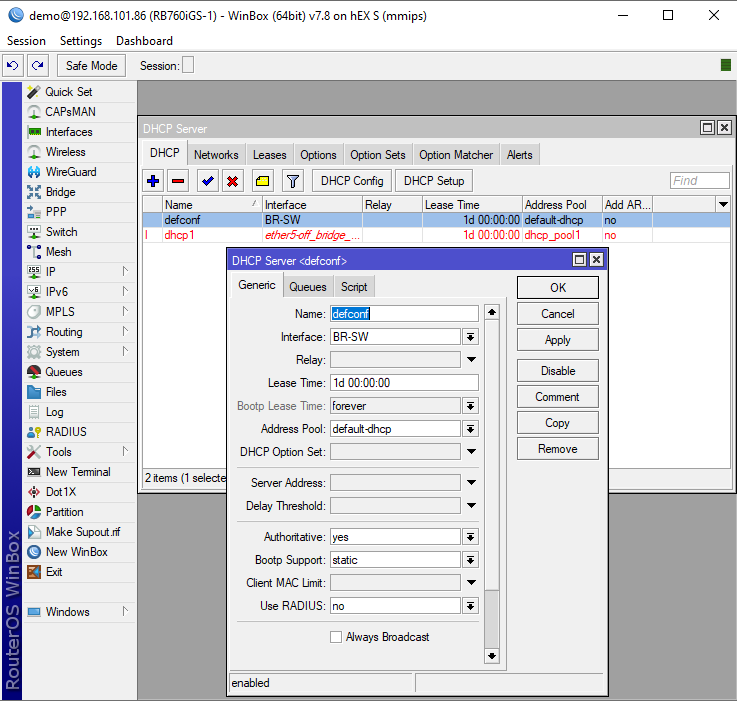Click the dialog scrollbar down arrow
The image size is (737, 701).
(x=492, y=656)
